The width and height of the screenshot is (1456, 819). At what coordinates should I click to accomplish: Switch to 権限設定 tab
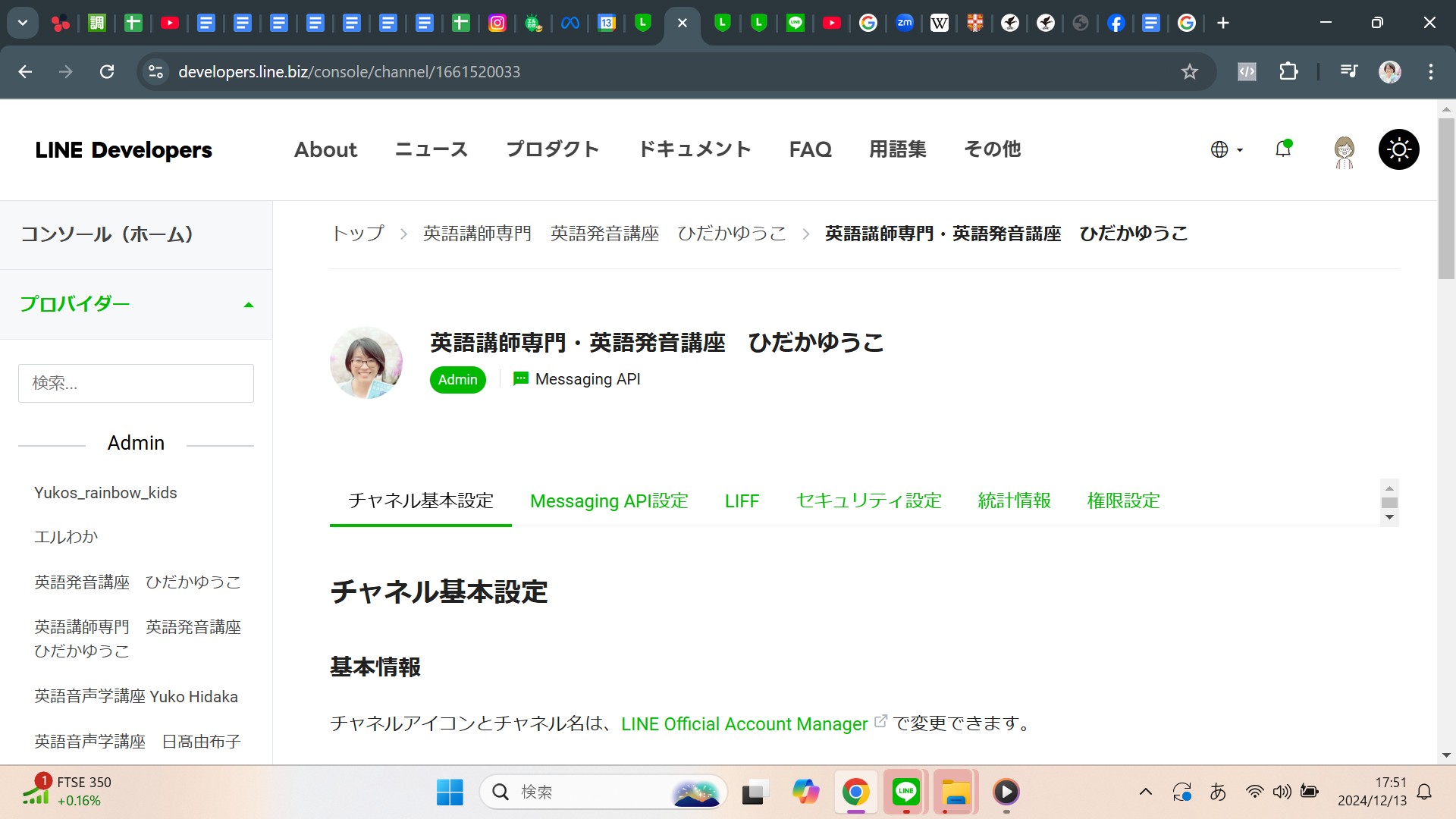click(x=1123, y=501)
